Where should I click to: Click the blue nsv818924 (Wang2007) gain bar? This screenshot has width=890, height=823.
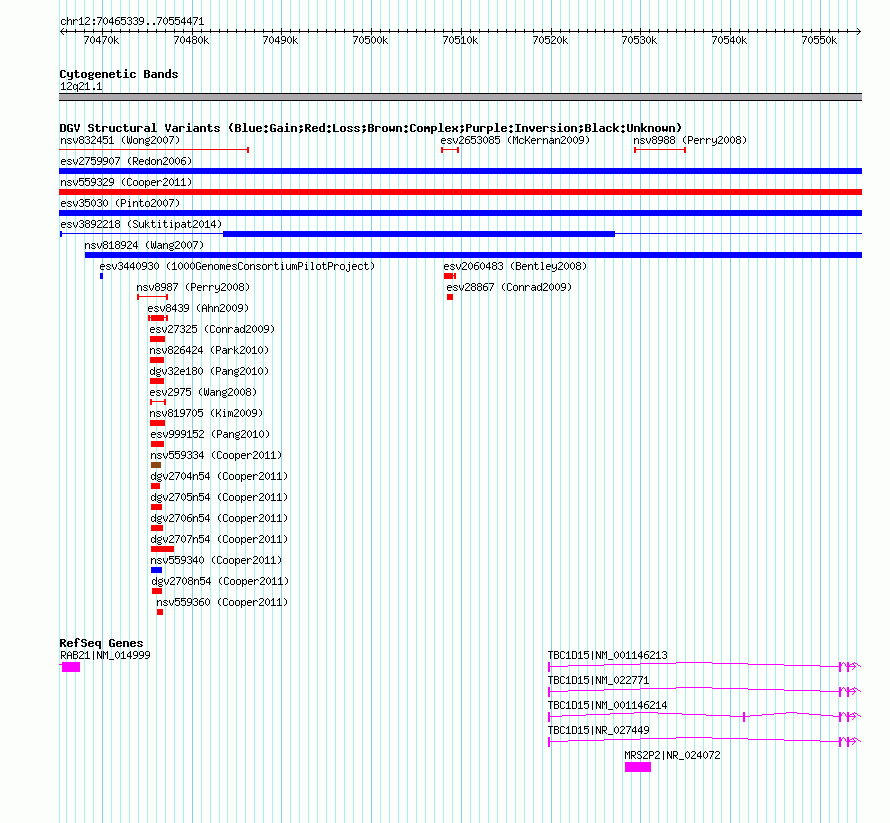(473, 255)
